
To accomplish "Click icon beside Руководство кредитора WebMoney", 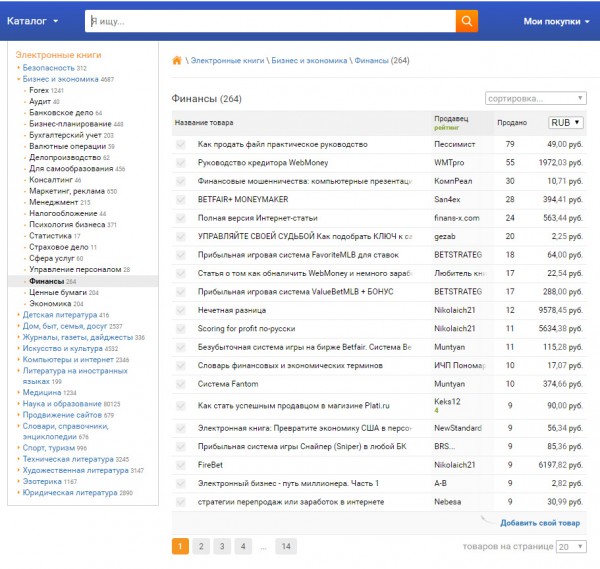I will click(x=181, y=162).
